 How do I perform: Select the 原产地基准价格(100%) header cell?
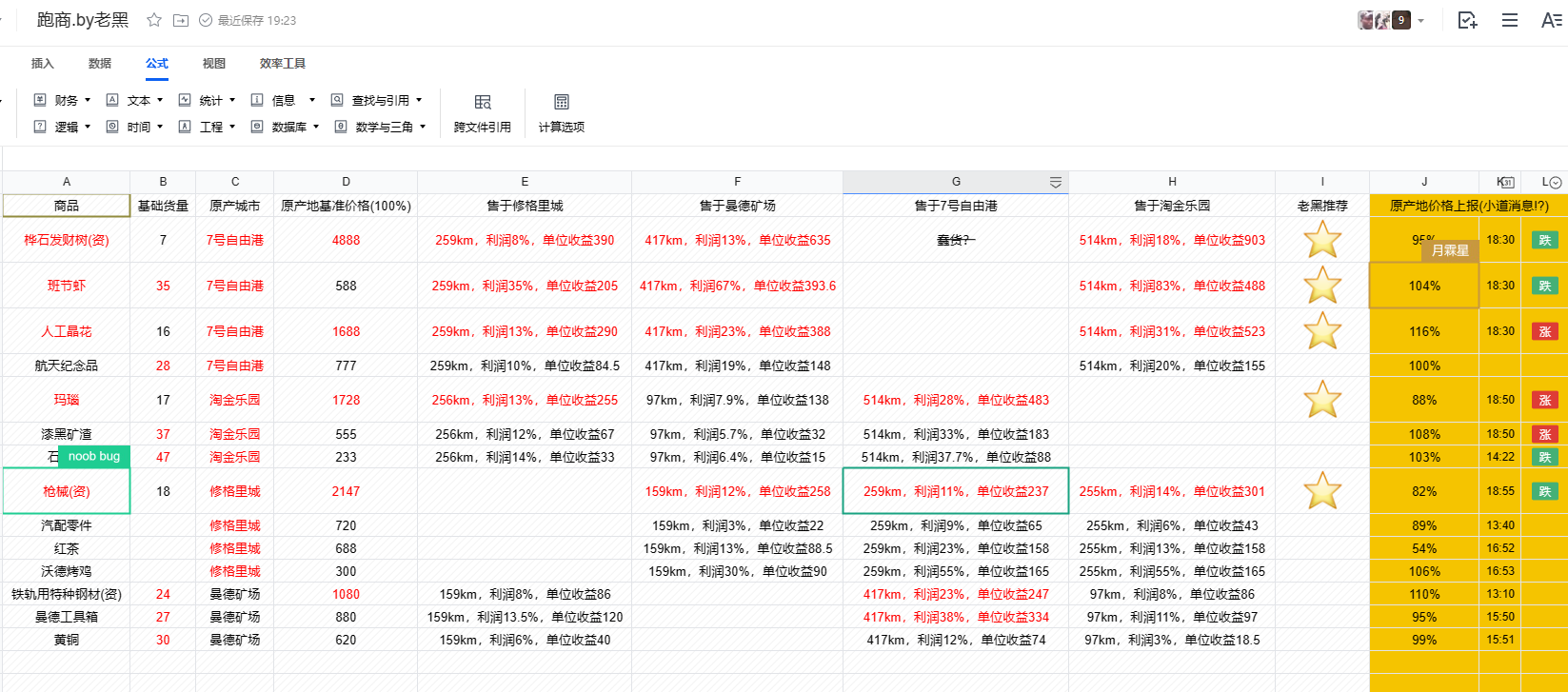point(346,206)
